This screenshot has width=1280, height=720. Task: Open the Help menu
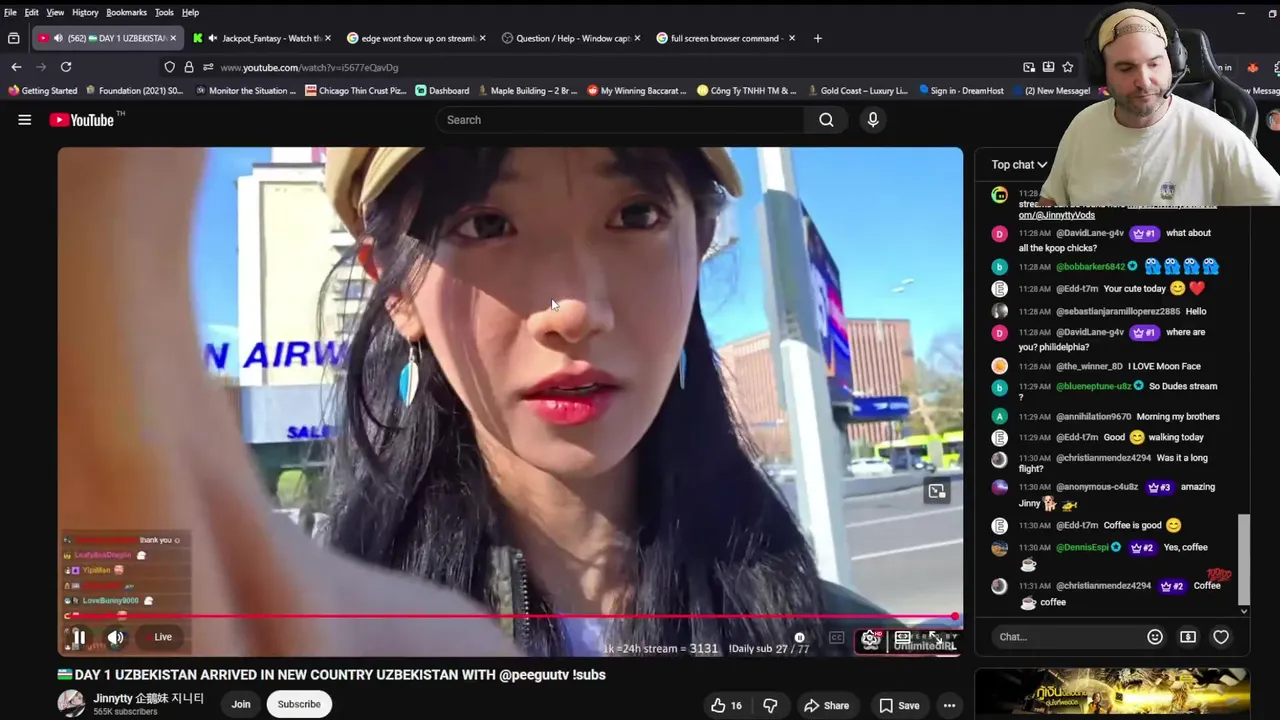click(190, 12)
